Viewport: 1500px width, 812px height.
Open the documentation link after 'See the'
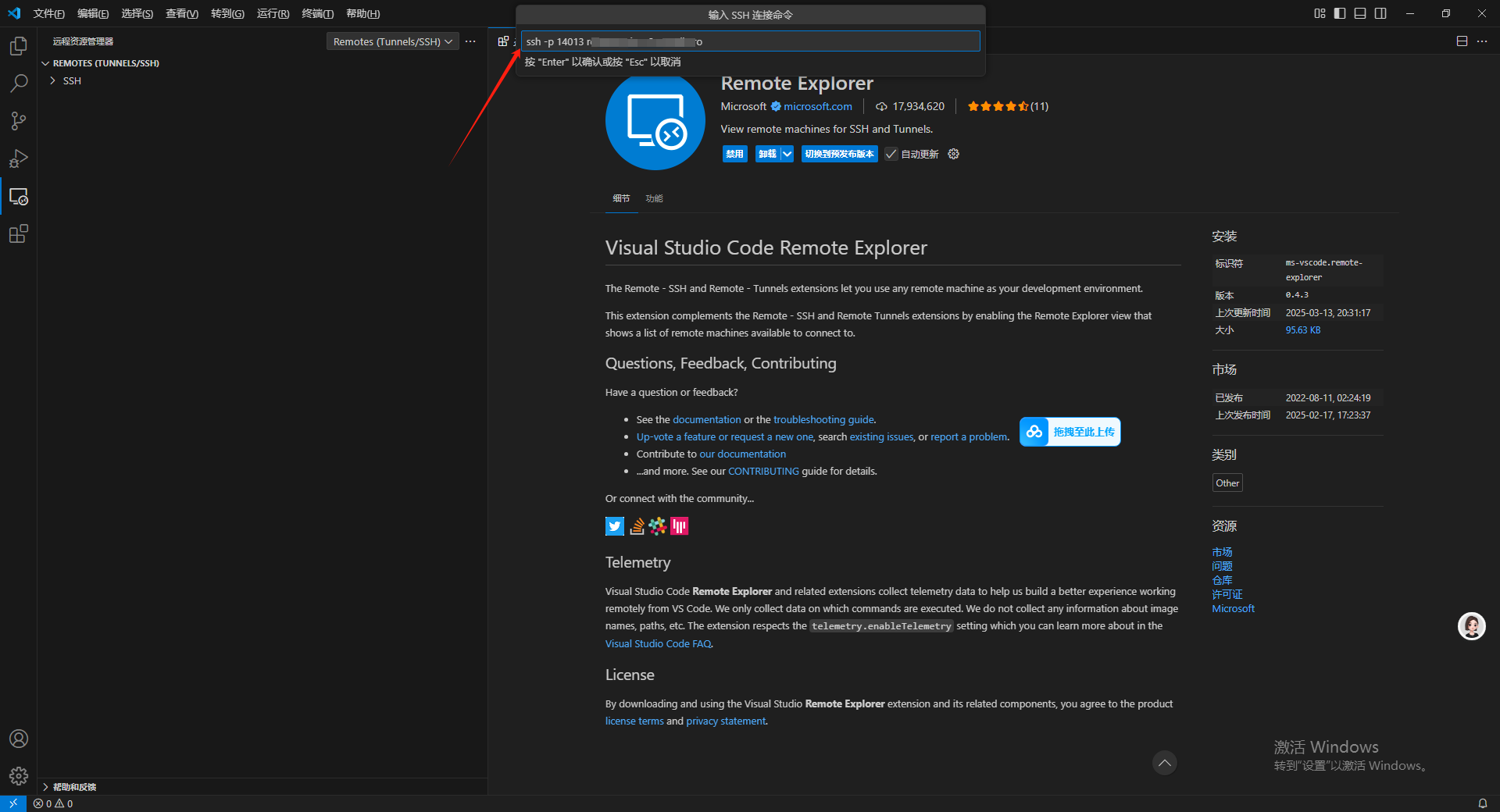[x=706, y=420]
